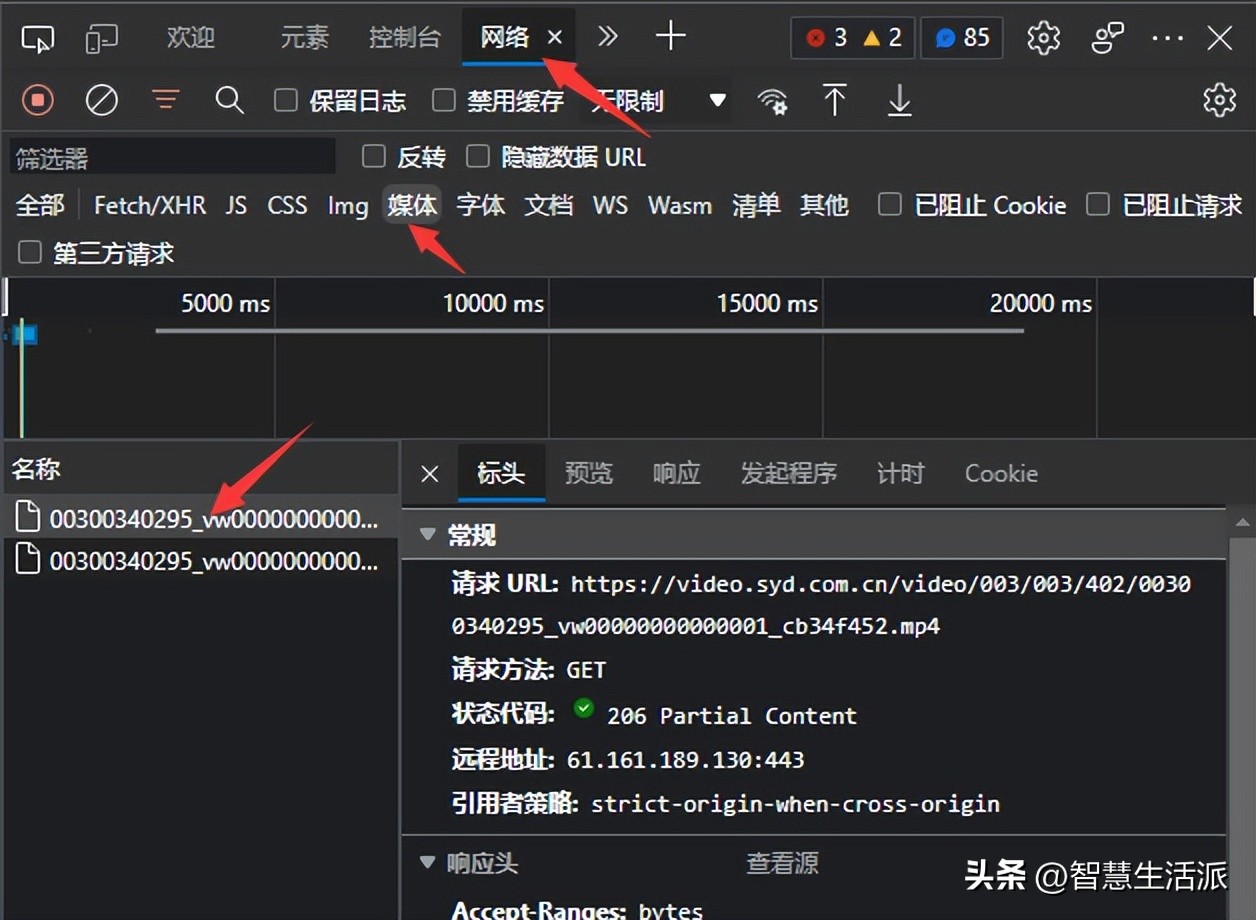Import a HAR file
Screen dimensions: 1256x920
click(x=835, y=100)
